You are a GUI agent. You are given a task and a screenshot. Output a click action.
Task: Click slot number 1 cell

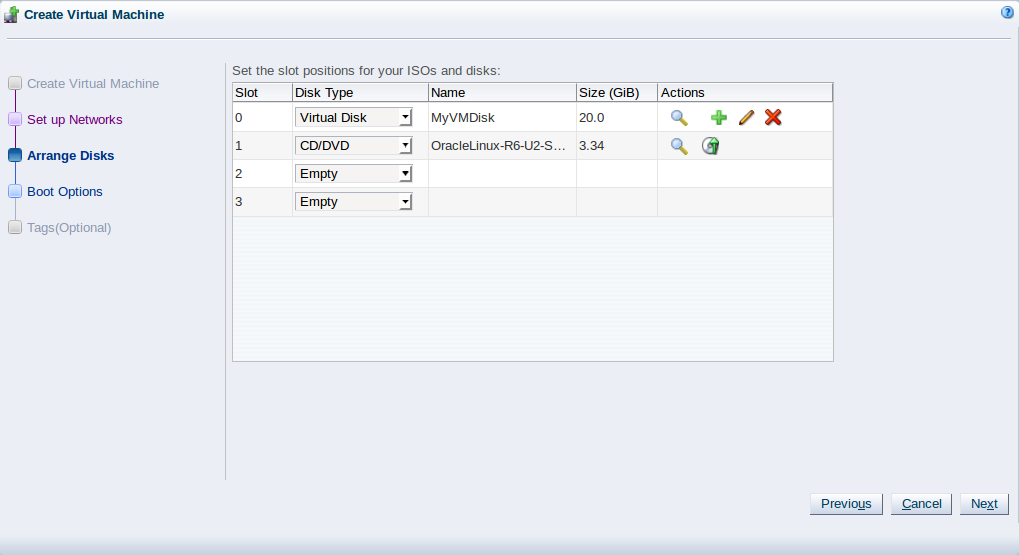tap(263, 146)
